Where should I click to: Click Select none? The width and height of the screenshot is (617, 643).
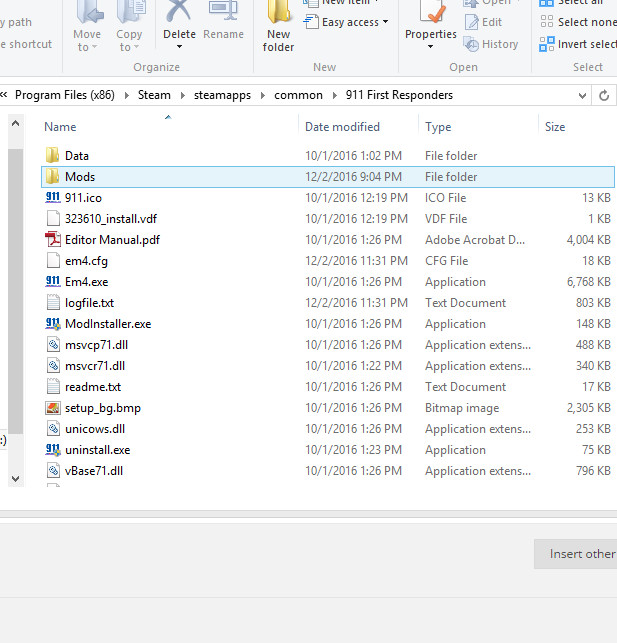pos(578,22)
